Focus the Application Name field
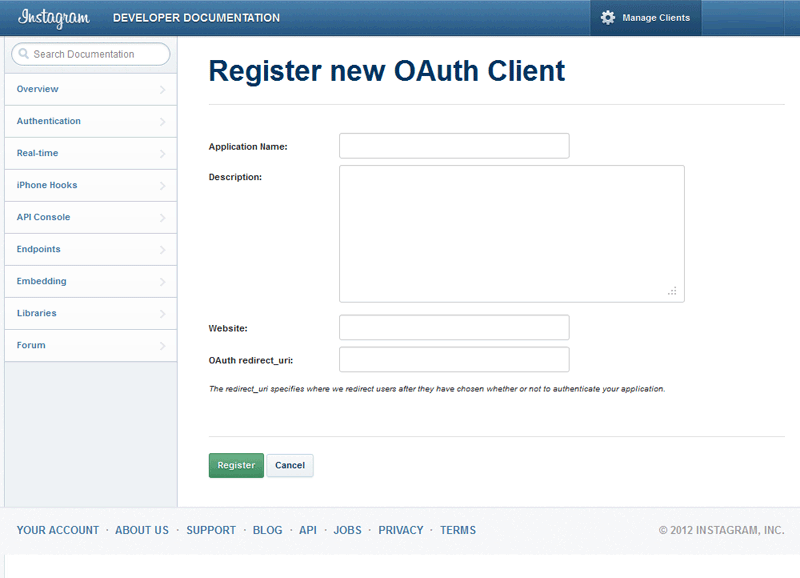 [x=454, y=146]
